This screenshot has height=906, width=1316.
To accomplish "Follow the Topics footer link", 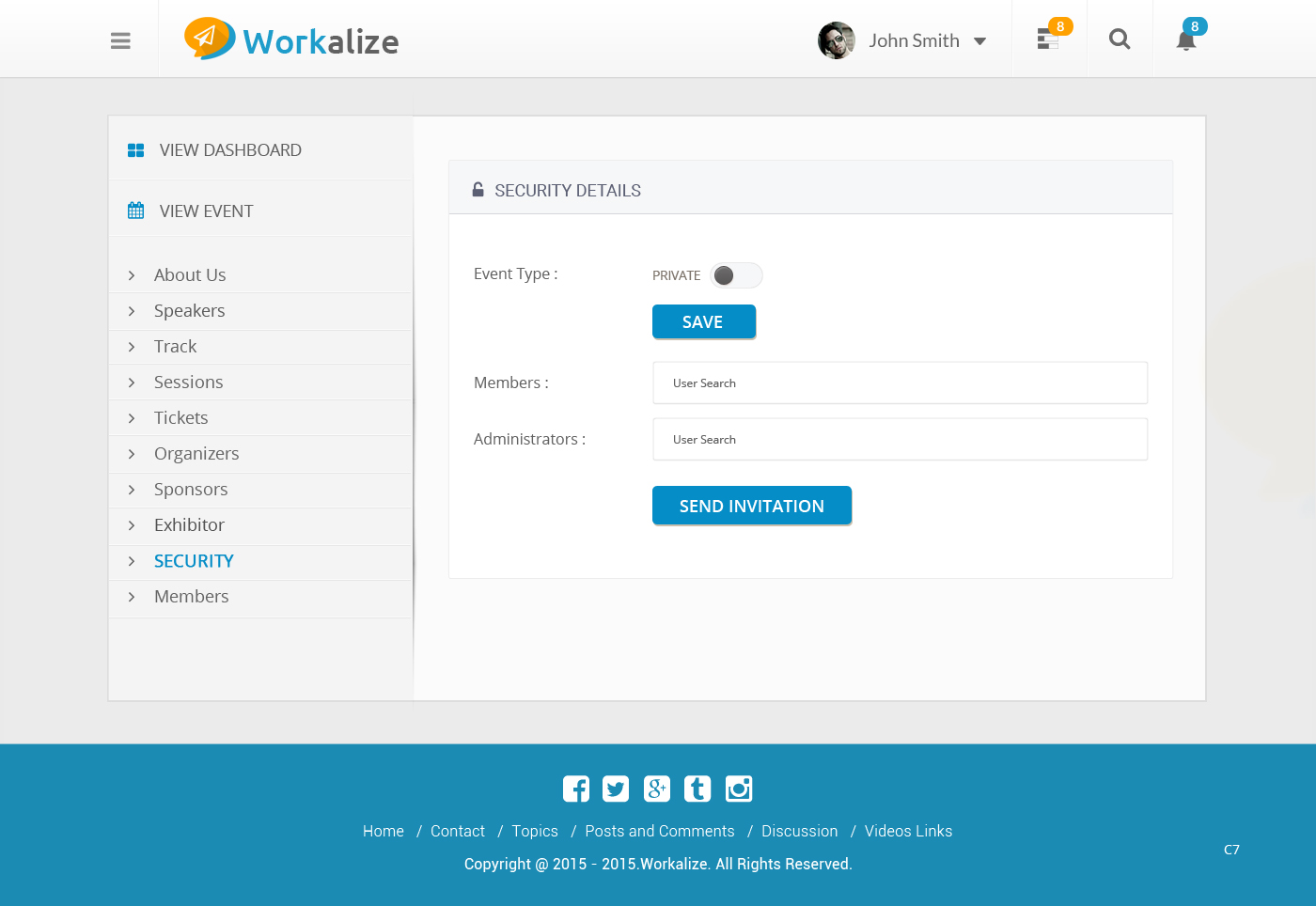I will click(535, 831).
